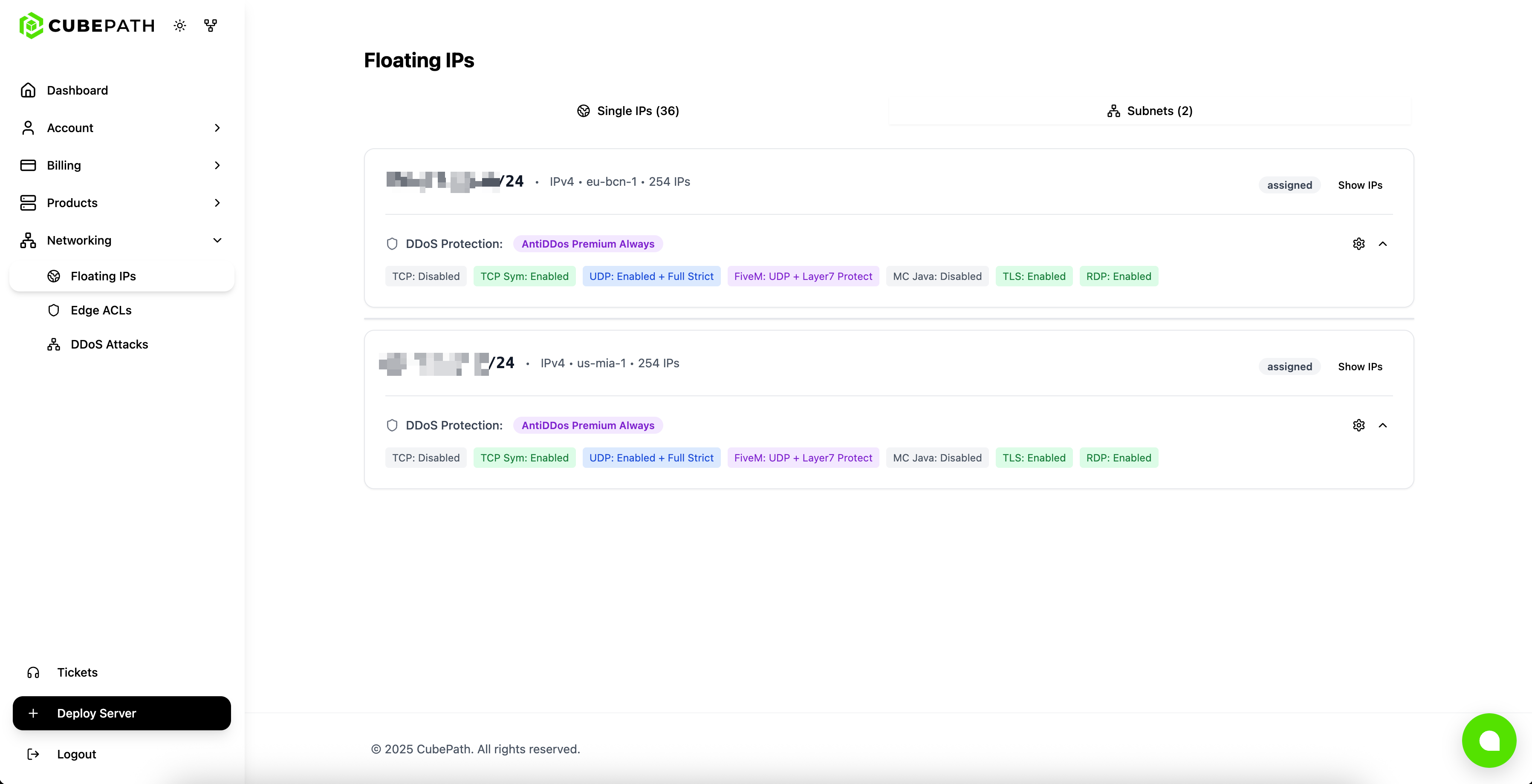Toggle light/dark theme with the sun icon
Image resolution: width=1532 pixels, height=784 pixels.
coord(179,26)
